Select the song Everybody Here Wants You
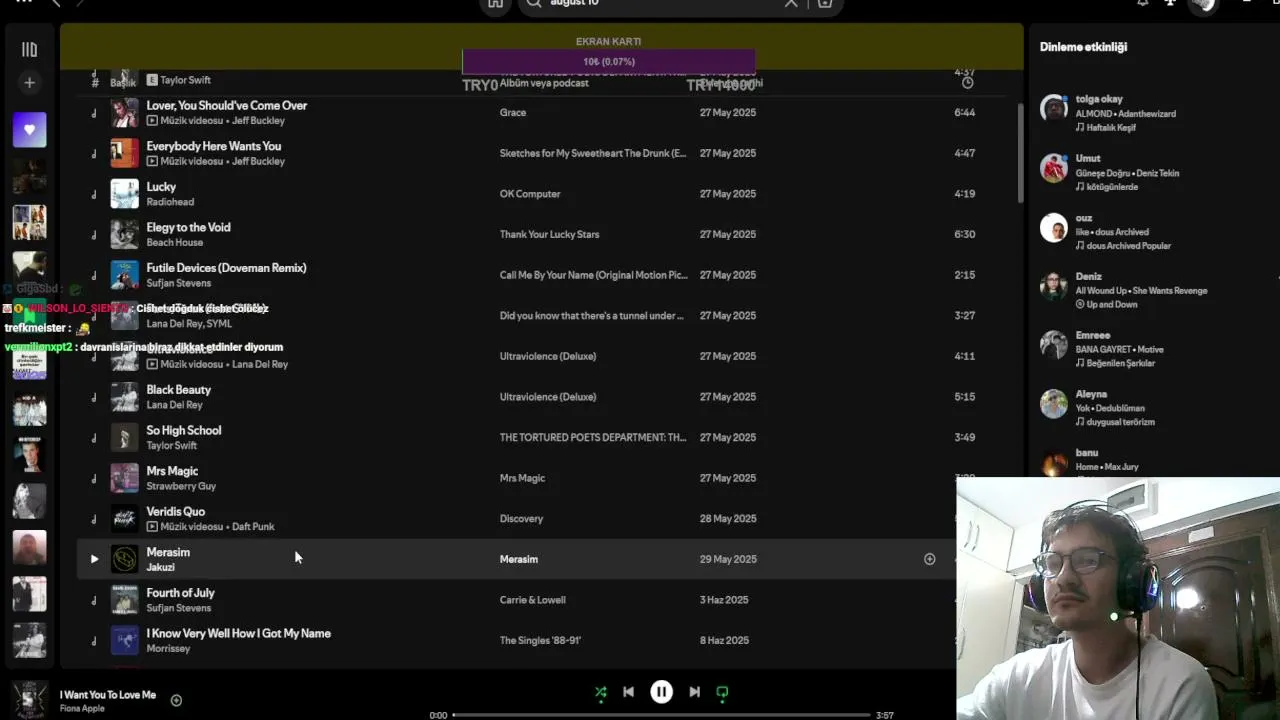This screenshot has width=1280, height=720. 214,146
